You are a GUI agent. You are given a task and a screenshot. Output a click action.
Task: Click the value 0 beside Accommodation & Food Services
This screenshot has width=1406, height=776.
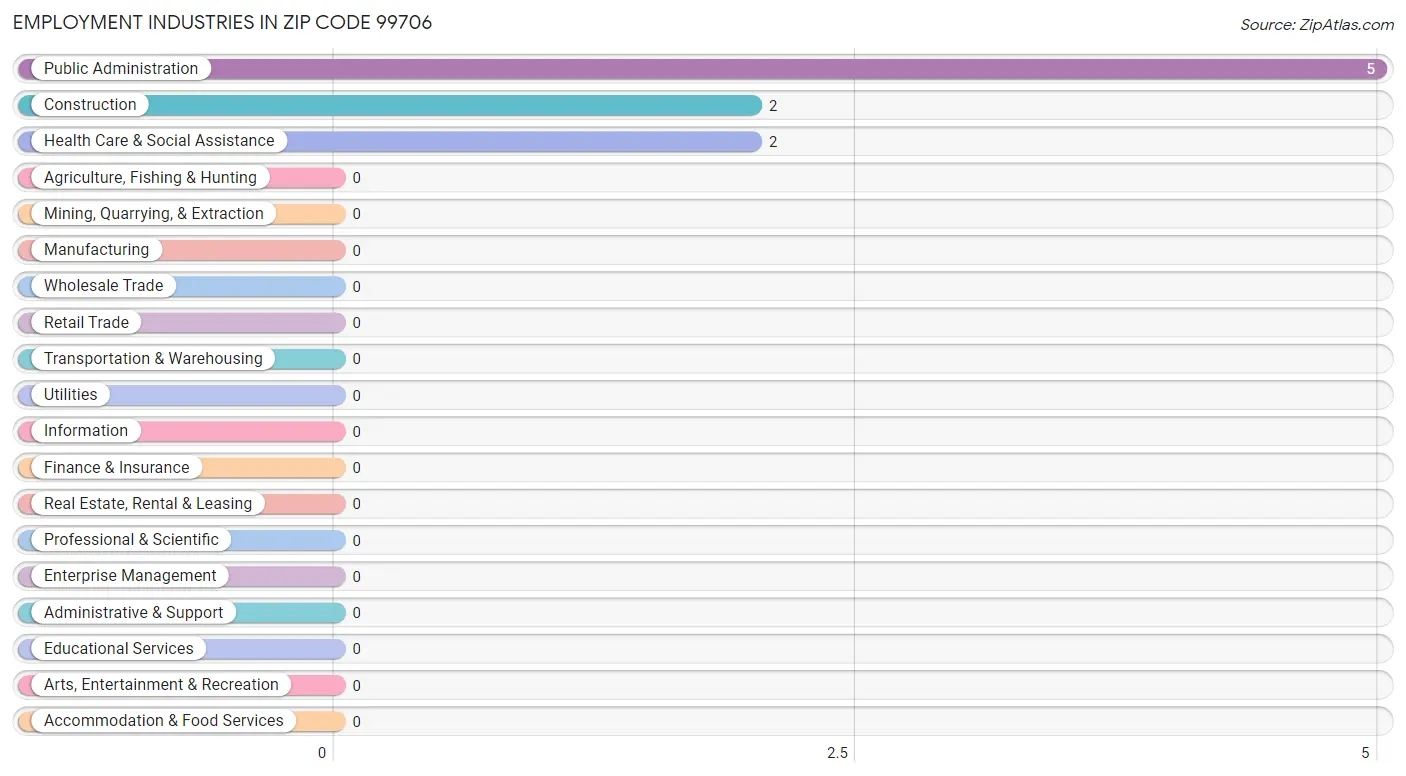tap(356, 722)
